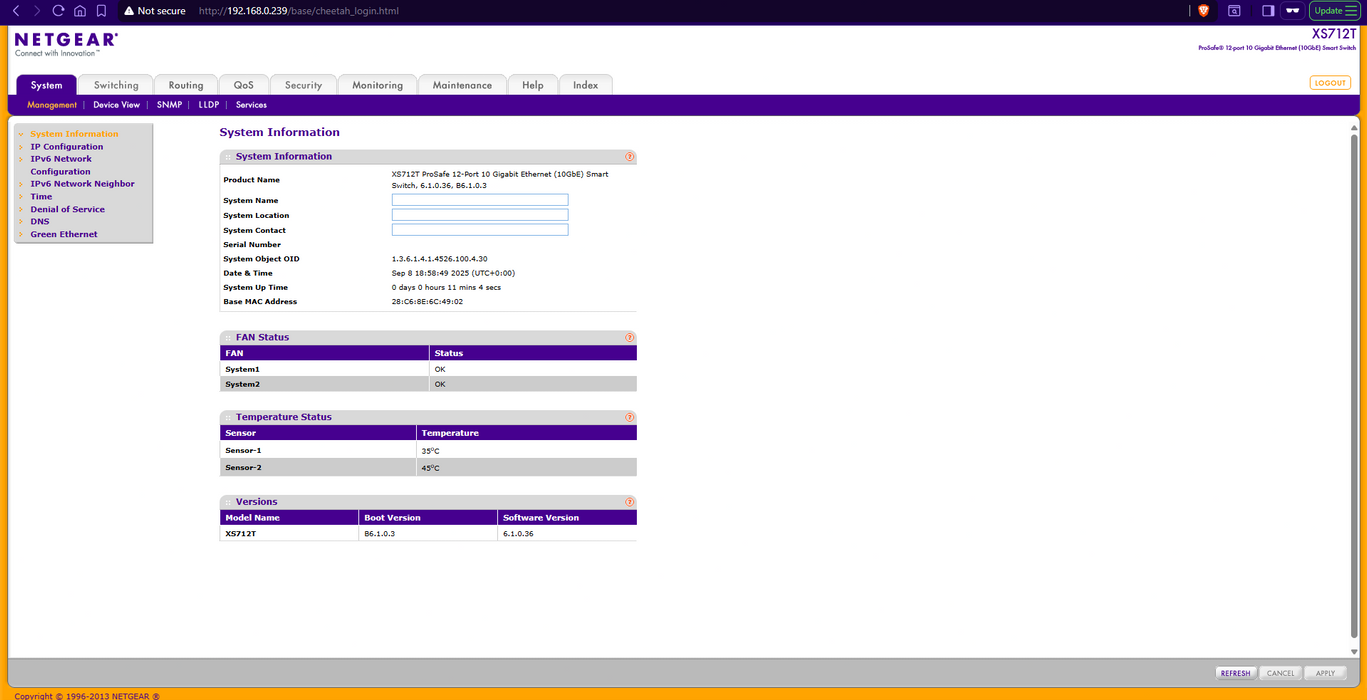Click the private sunglasses icon
The width and height of the screenshot is (1367, 700).
coord(1292,10)
